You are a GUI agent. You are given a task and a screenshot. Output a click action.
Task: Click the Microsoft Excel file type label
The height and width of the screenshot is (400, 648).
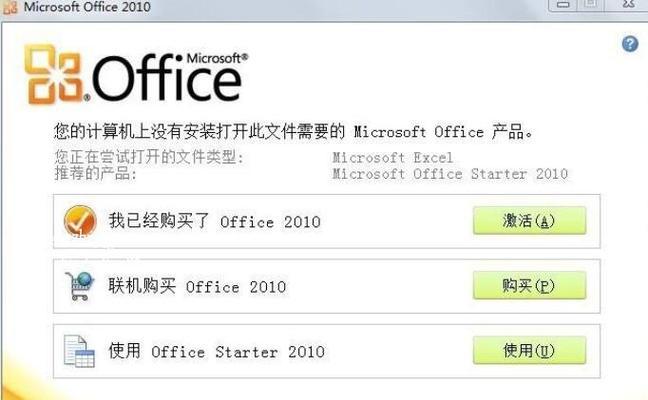[393, 157]
